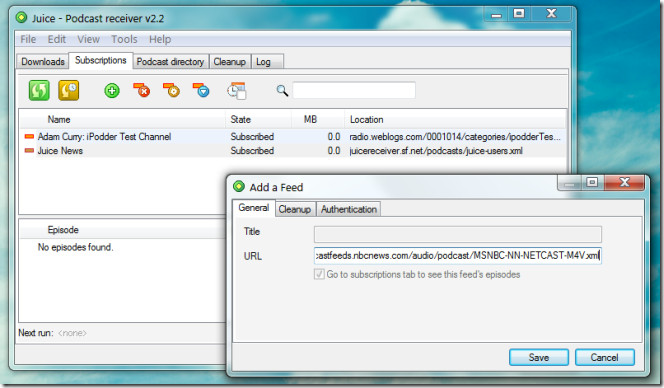The image size is (664, 388).
Task: Select the Subscriptions tab
Action: [x=101, y=61]
